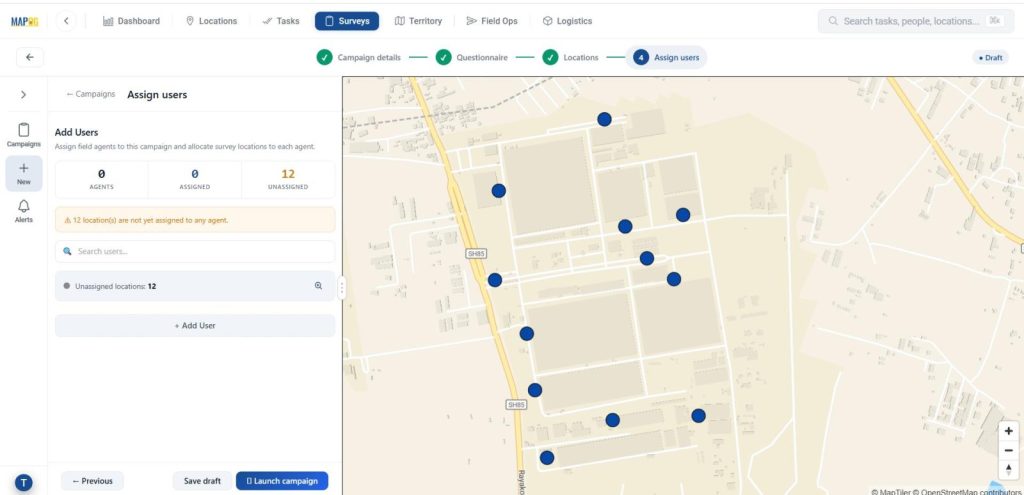Go to Locations in top navigation
This screenshot has height=495, width=1024.
(x=211, y=21)
